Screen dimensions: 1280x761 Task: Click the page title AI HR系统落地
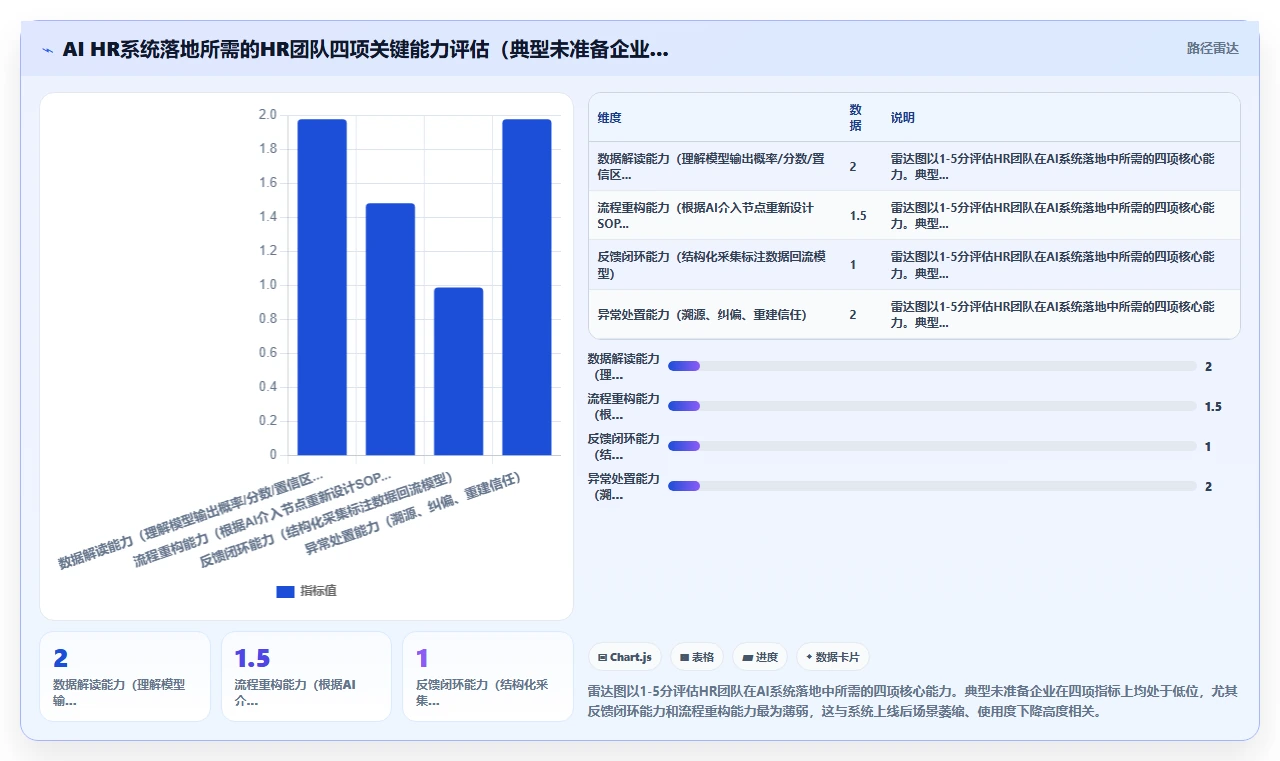click(365, 49)
